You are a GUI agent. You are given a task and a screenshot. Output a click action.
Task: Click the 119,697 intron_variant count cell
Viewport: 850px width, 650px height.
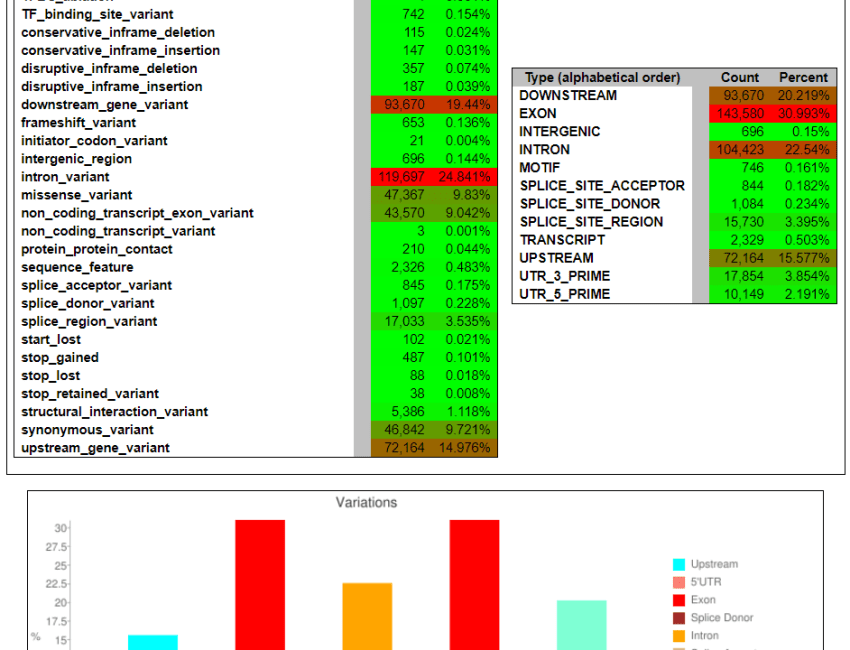point(399,177)
